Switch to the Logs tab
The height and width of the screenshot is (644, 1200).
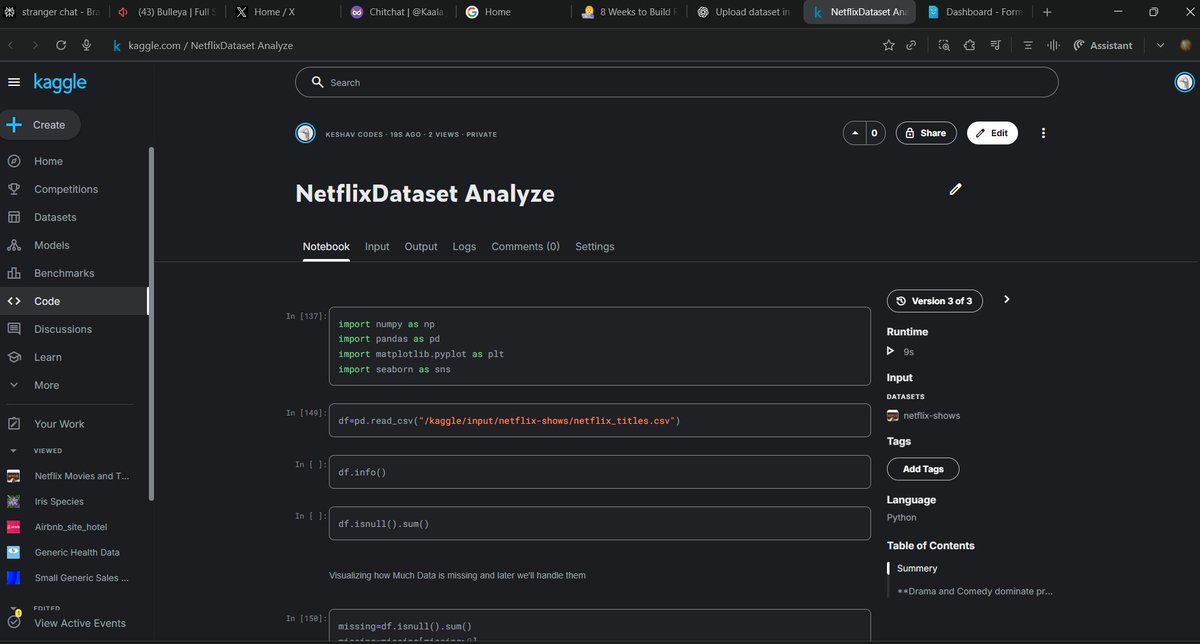[464, 246]
